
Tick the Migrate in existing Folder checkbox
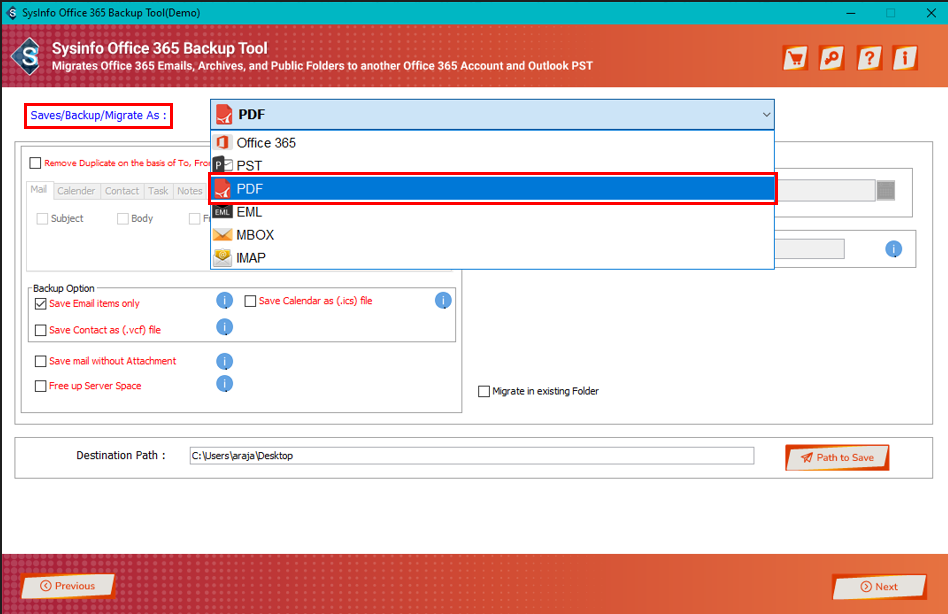484,391
